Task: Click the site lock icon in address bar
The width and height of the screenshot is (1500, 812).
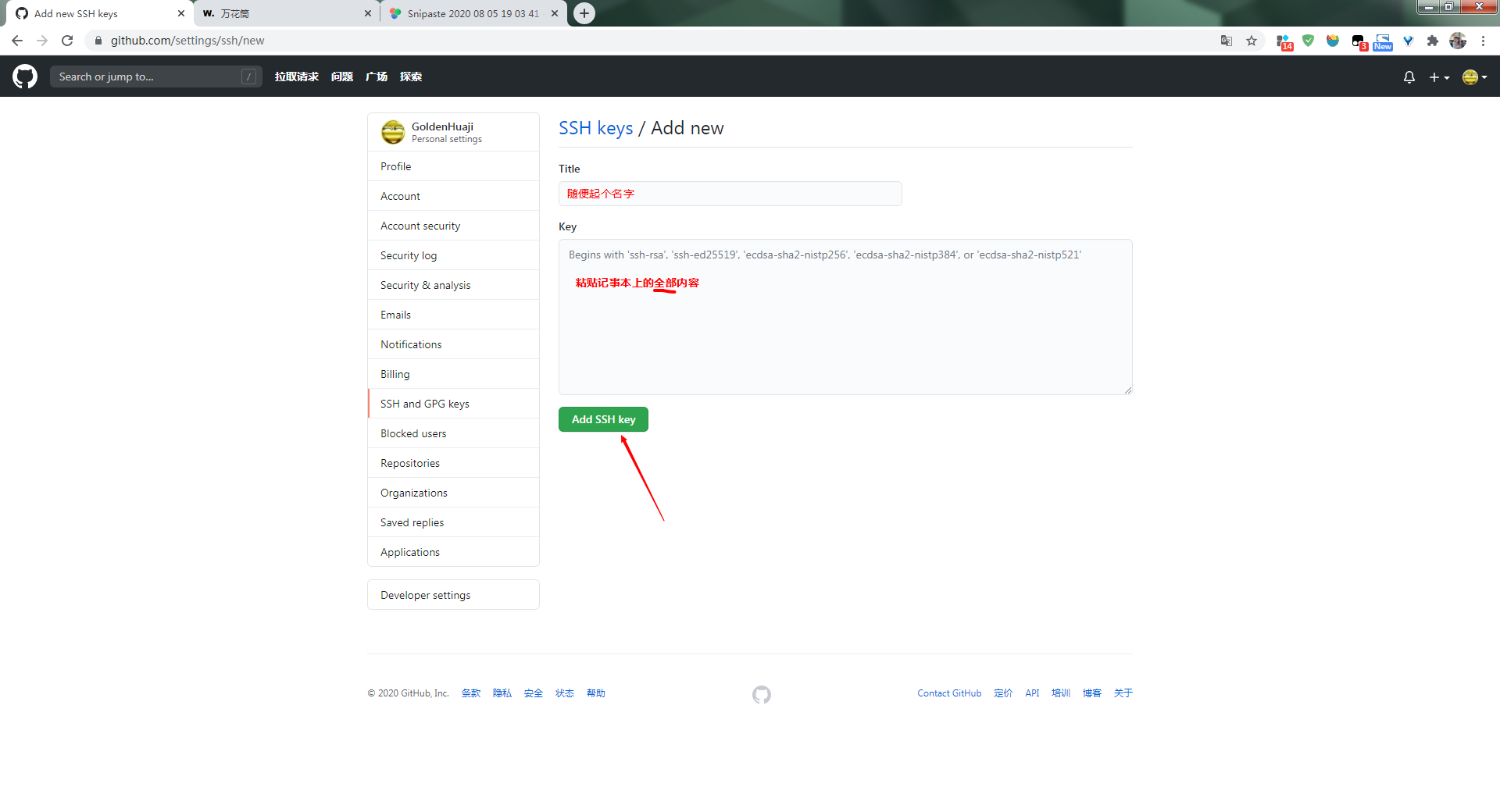Action: [x=98, y=41]
